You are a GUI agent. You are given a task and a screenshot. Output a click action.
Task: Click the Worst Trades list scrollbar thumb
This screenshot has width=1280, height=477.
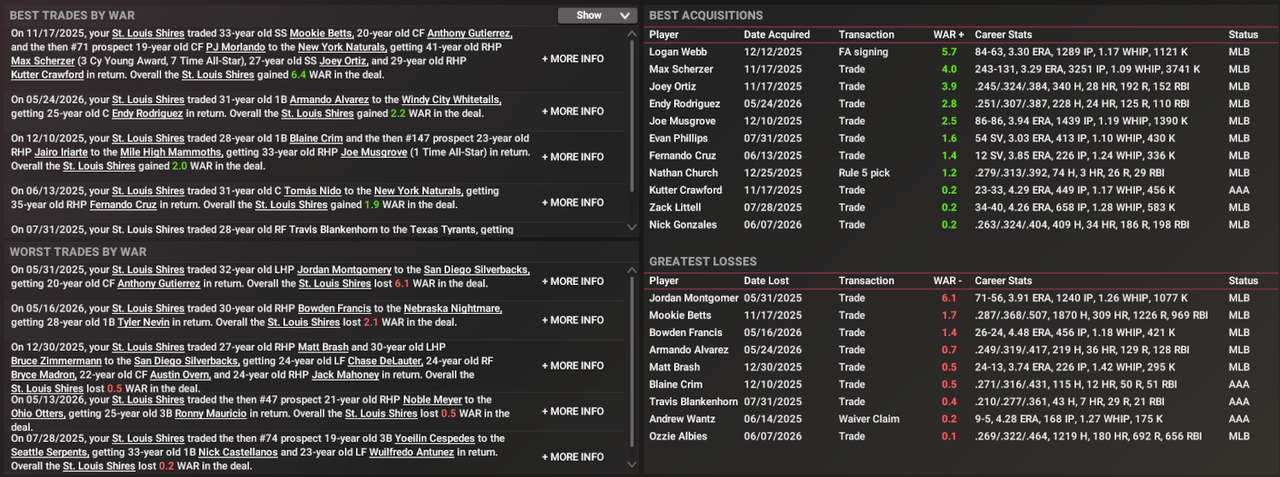631,360
